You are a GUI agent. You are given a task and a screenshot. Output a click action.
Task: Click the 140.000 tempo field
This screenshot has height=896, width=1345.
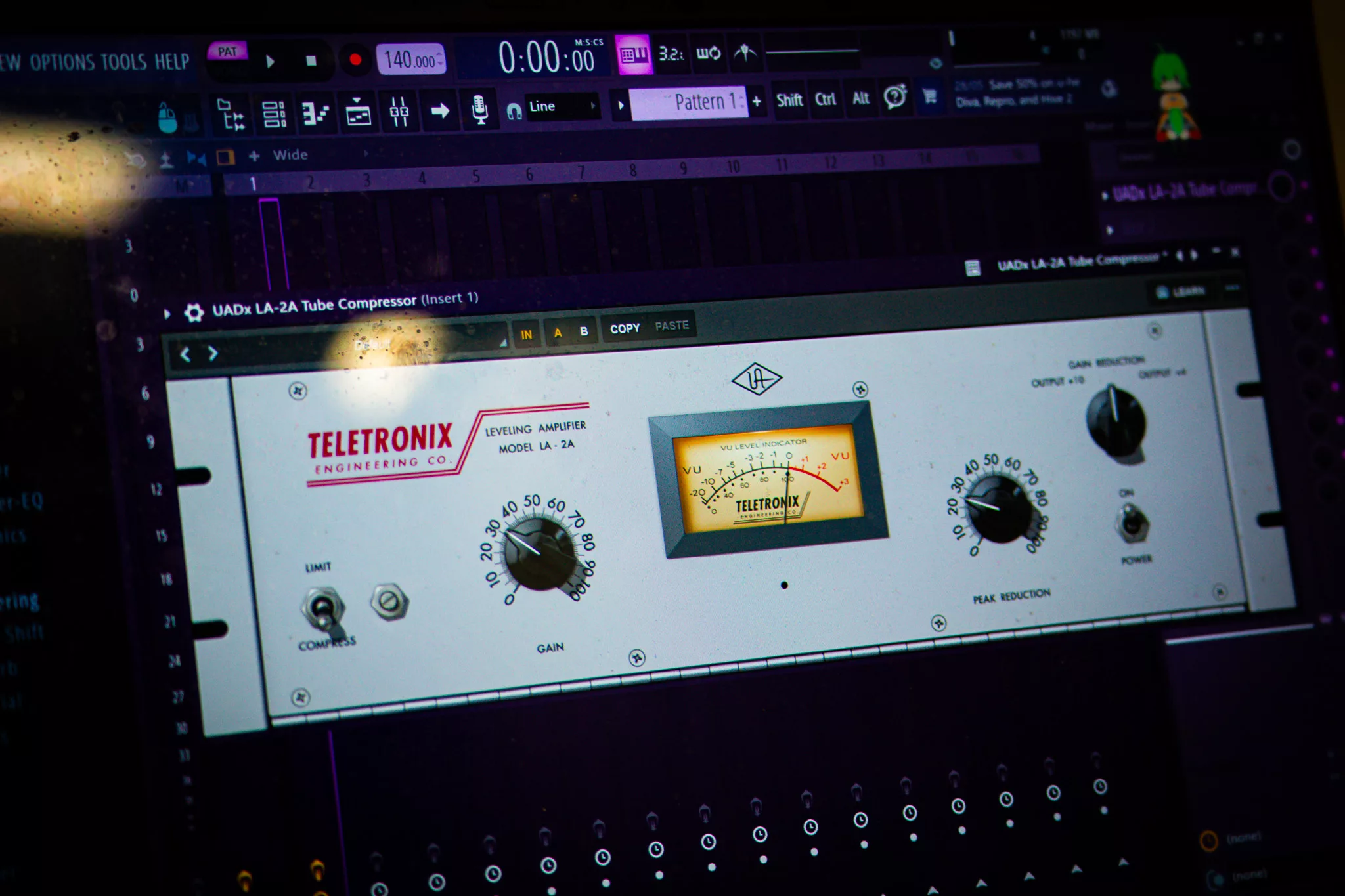click(x=411, y=60)
